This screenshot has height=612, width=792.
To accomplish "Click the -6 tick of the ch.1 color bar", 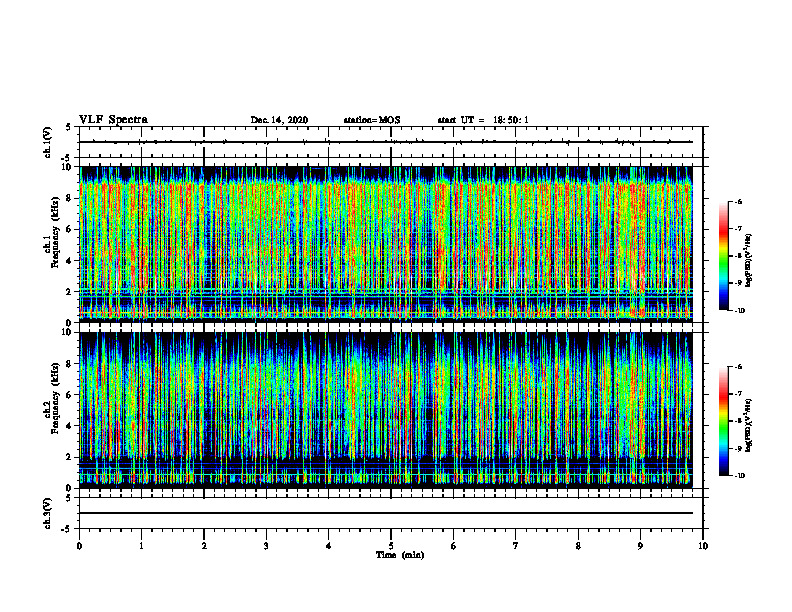I will pyautogui.click(x=738, y=201).
